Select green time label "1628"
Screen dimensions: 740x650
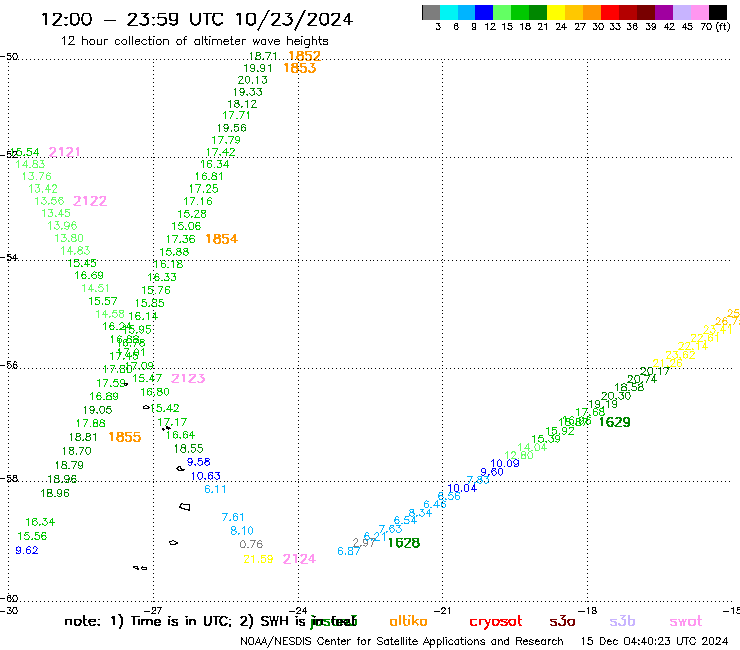[404, 543]
